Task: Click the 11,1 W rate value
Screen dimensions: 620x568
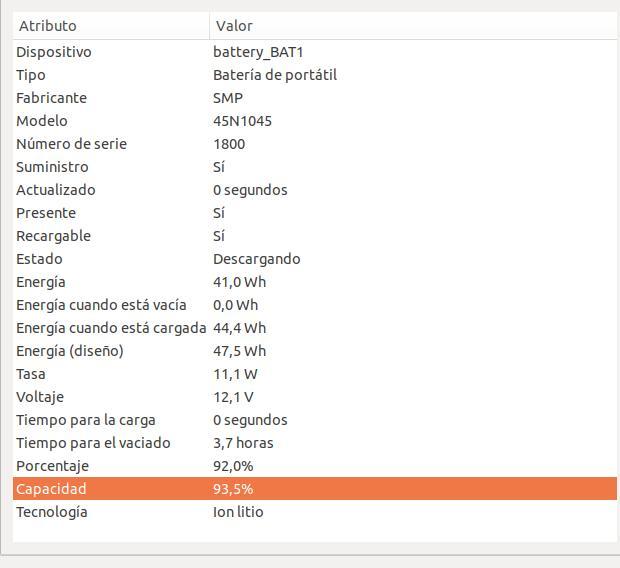Action: 235,374
